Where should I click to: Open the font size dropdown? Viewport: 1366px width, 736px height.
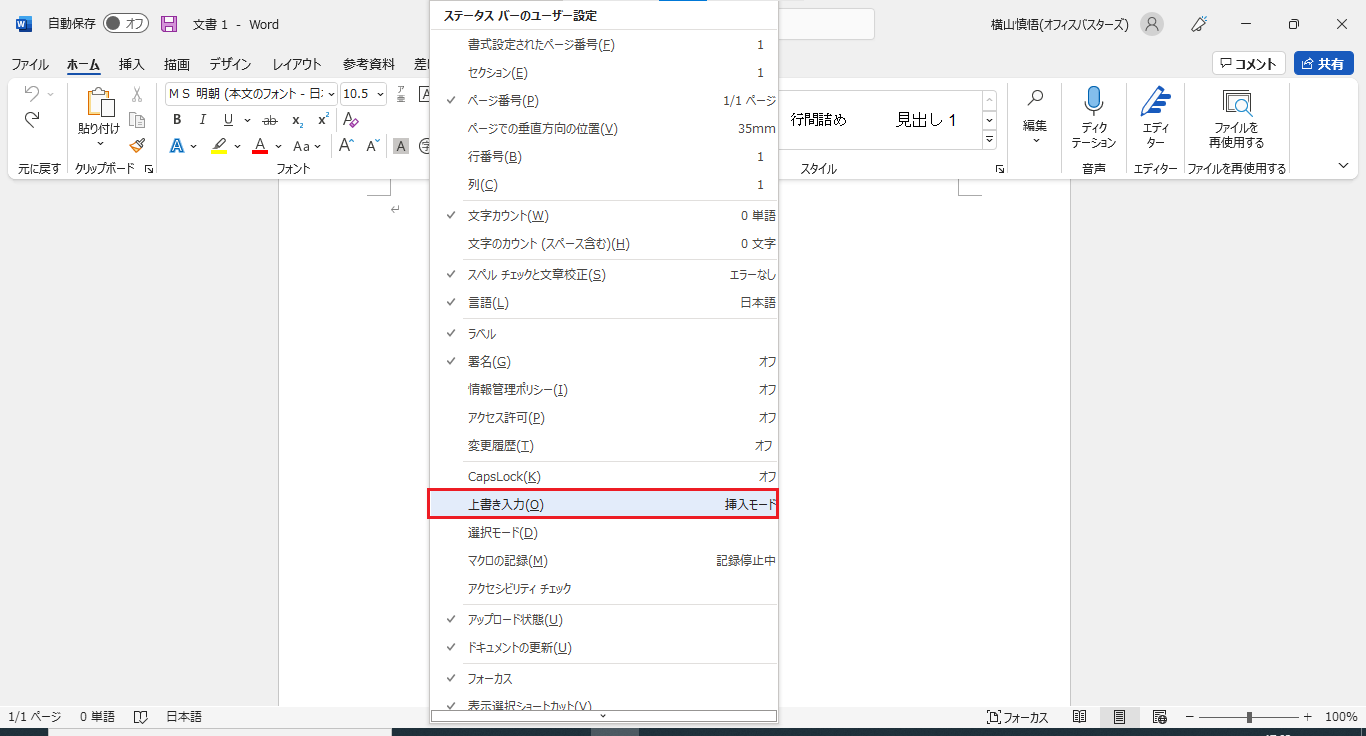[380, 94]
